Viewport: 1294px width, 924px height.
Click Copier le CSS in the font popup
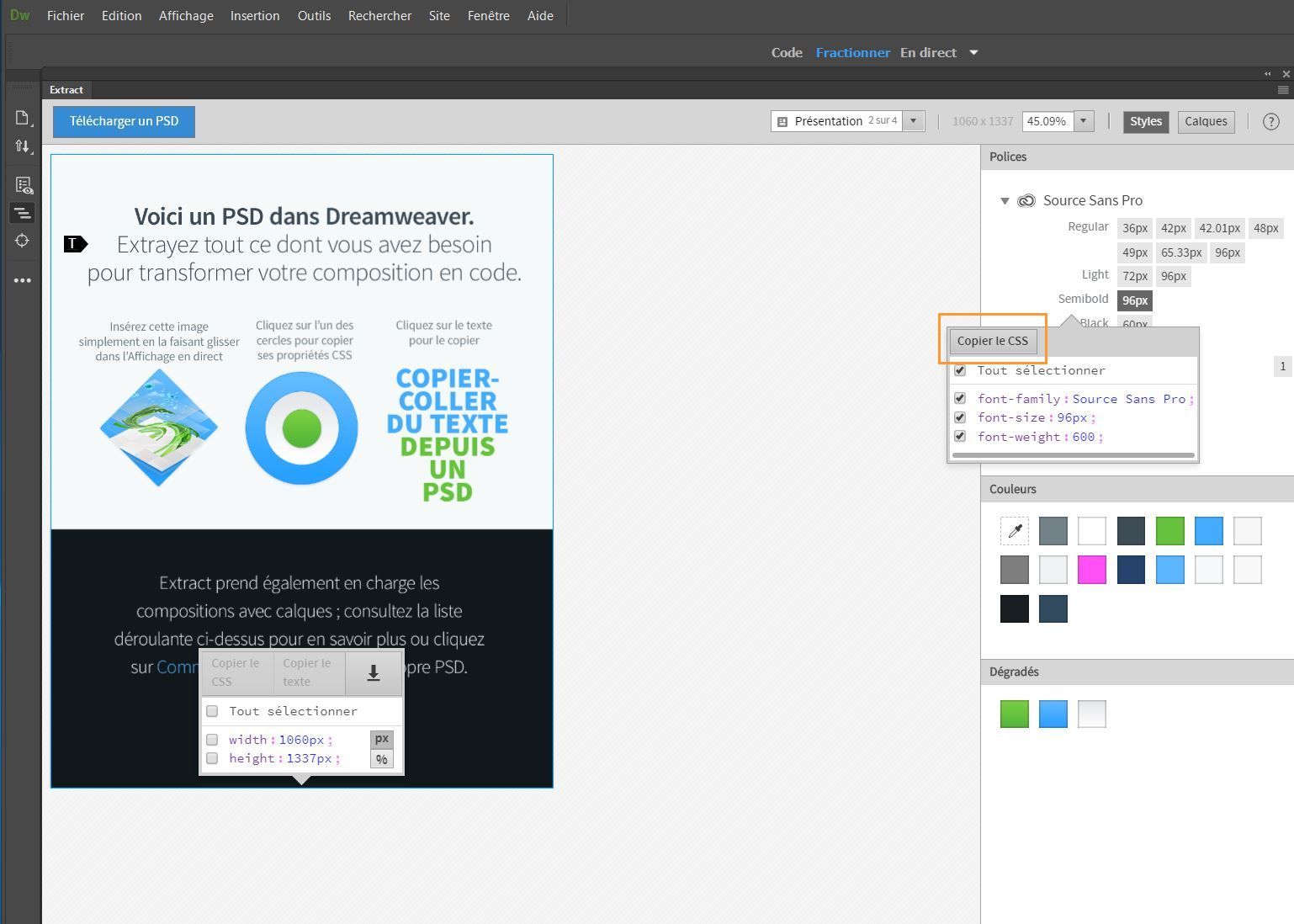pyautogui.click(x=993, y=341)
